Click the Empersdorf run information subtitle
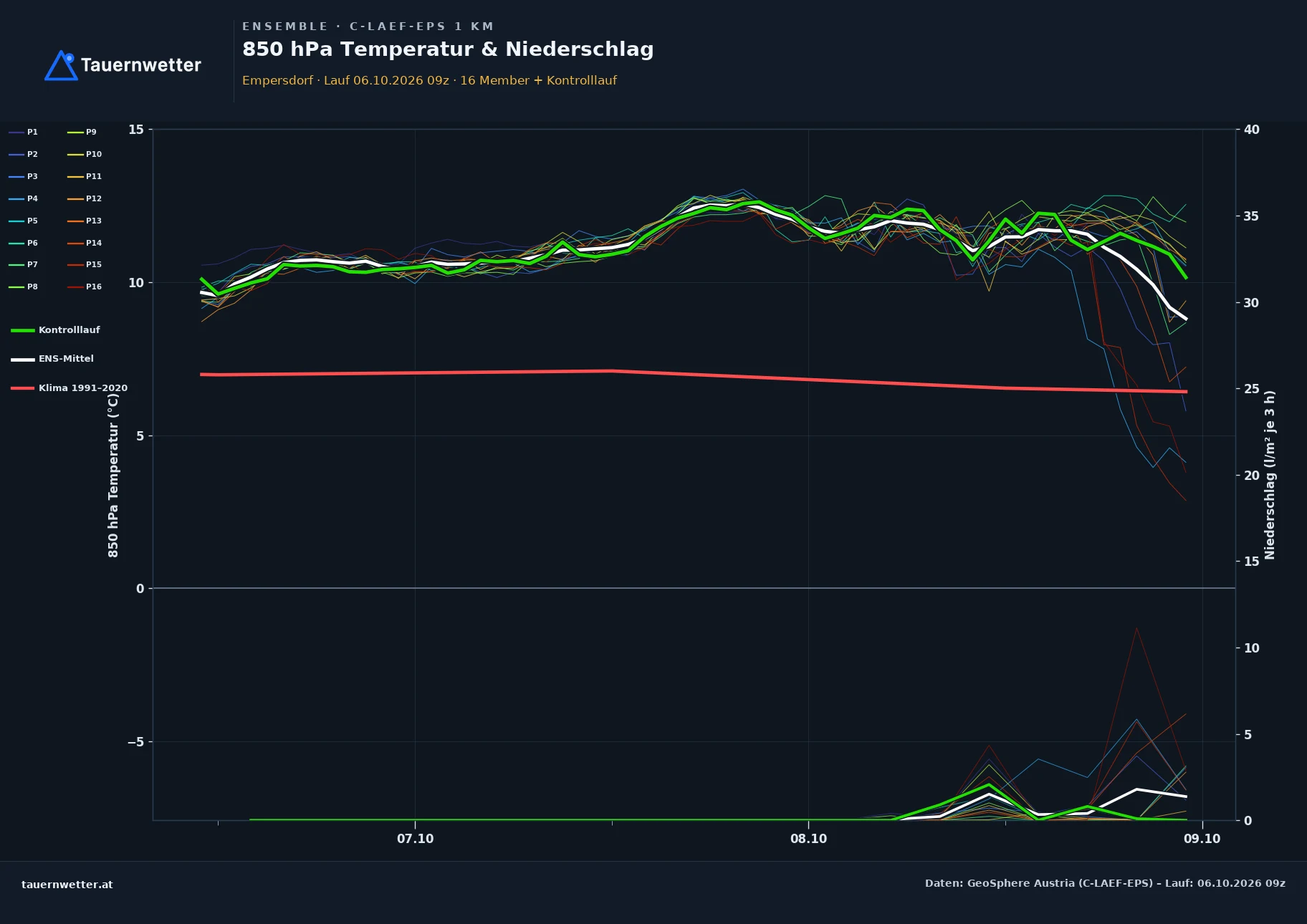This screenshot has height=924, width=1307. point(429,80)
